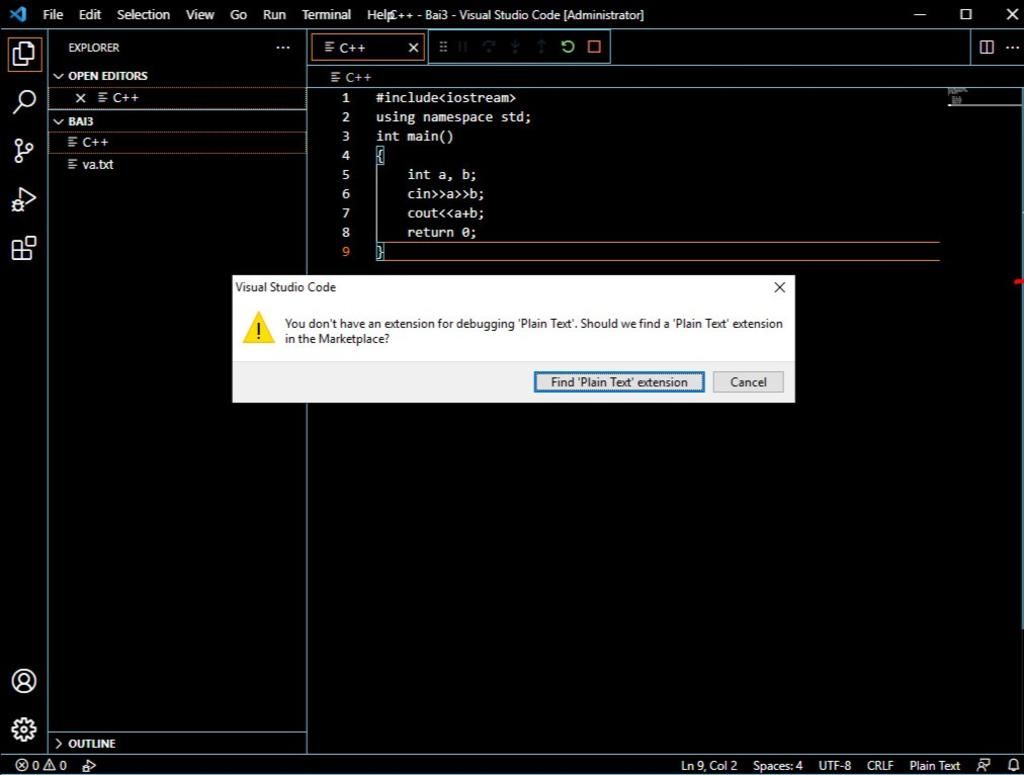Viewport: 1024px width, 775px height.
Task: Click Ln 9, Col 2 in status bar
Action: (x=709, y=765)
